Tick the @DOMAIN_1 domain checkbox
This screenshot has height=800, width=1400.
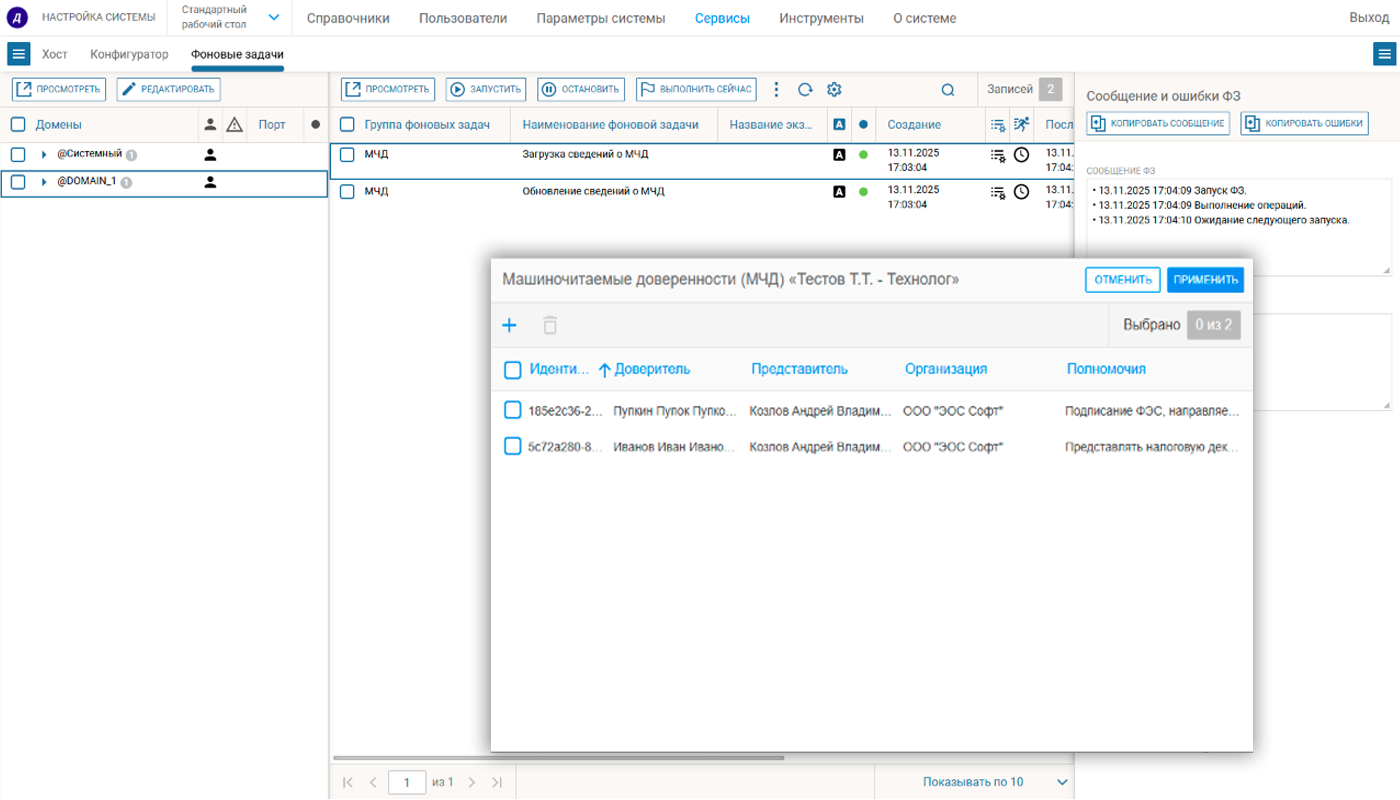click(18, 182)
